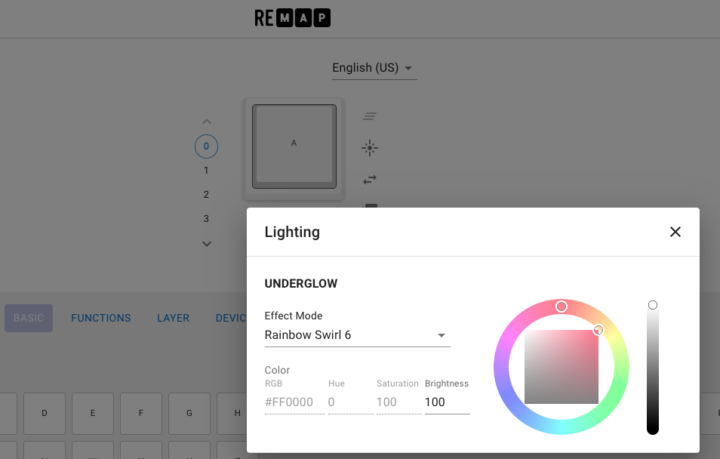Close the Lighting dialog with the X
This screenshot has width=720, height=459.
click(675, 232)
